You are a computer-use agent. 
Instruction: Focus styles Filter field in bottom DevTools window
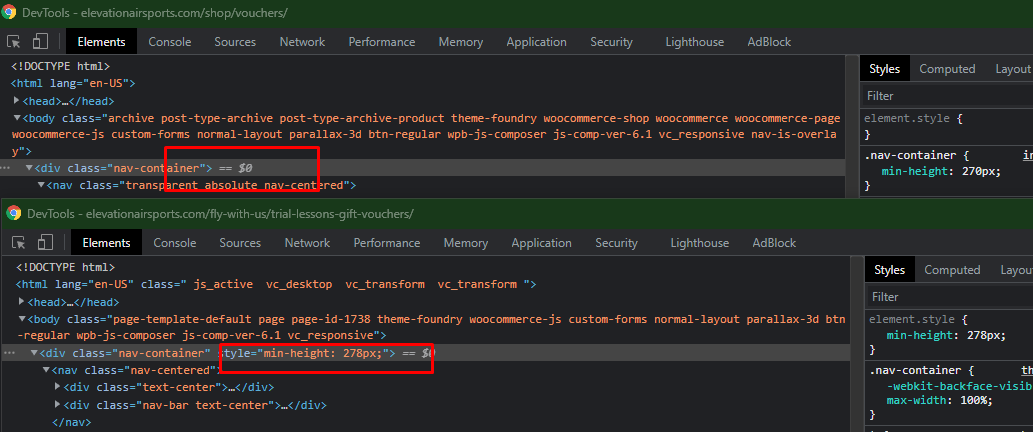click(x=949, y=296)
